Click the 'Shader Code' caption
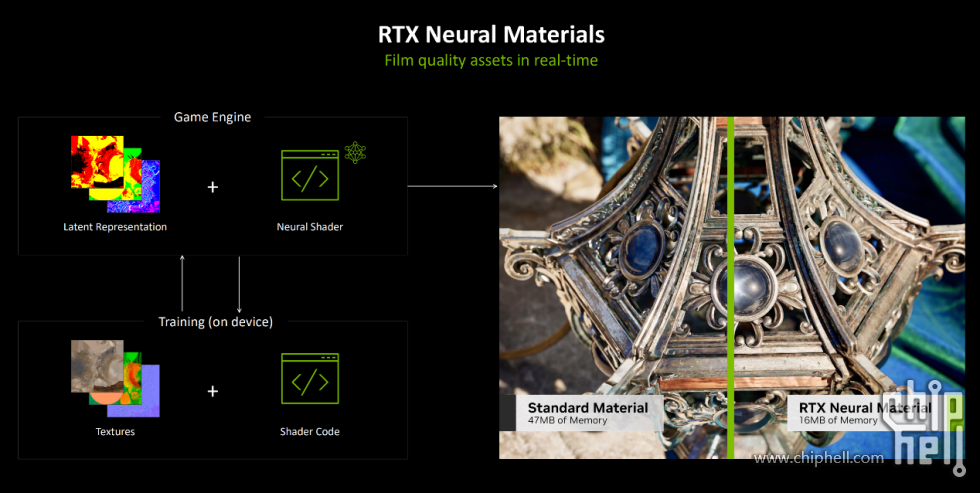The height and width of the screenshot is (493, 980). tap(310, 431)
